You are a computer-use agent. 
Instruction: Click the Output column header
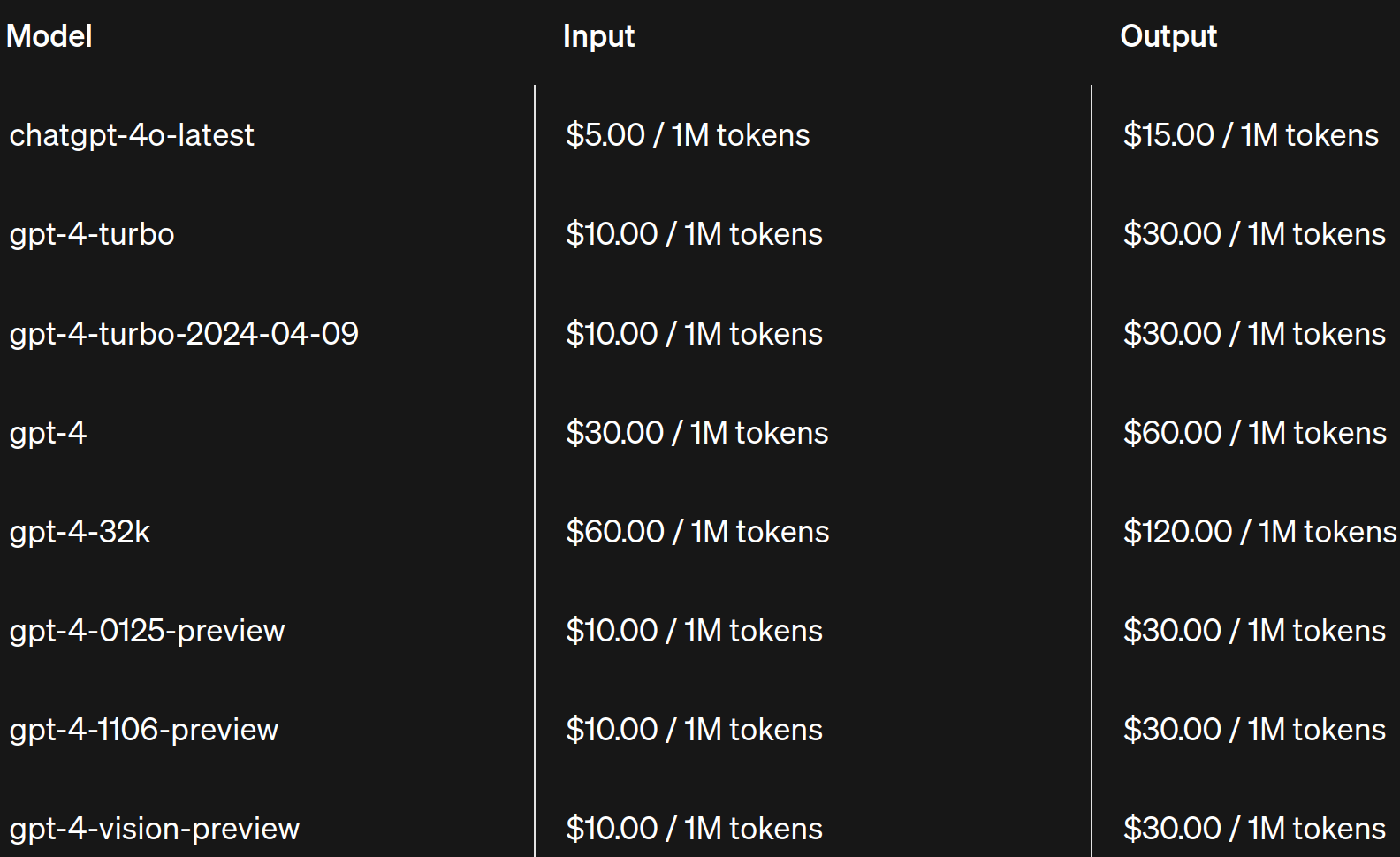click(x=1168, y=36)
